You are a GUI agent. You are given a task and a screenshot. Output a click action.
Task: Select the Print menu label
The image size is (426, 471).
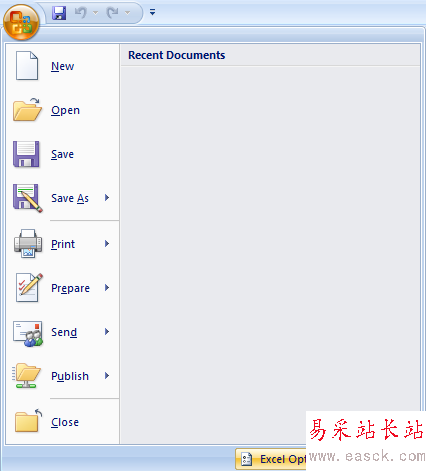[x=63, y=244]
